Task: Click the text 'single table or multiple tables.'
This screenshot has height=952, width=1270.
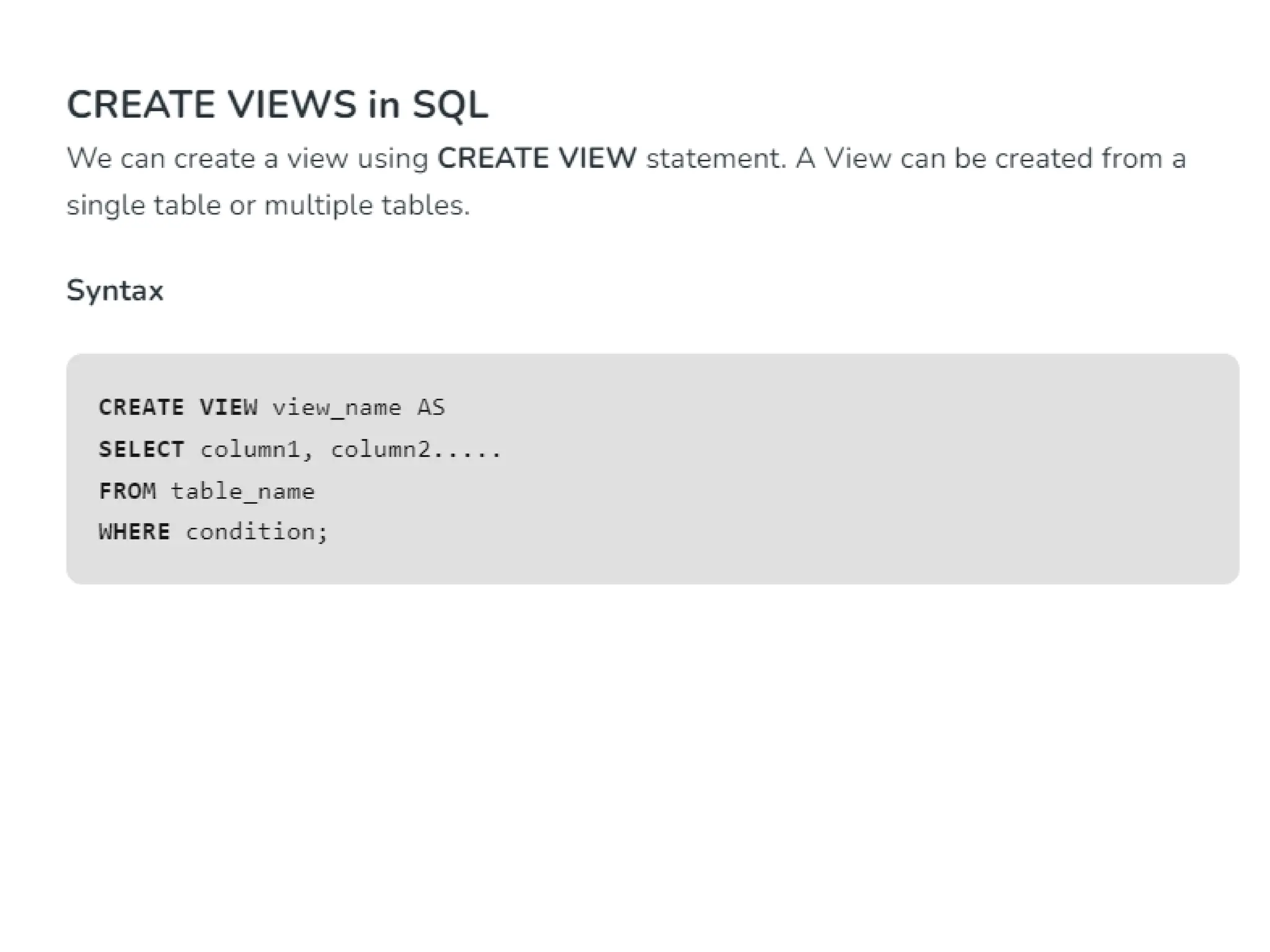Action: [x=269, y=205]
